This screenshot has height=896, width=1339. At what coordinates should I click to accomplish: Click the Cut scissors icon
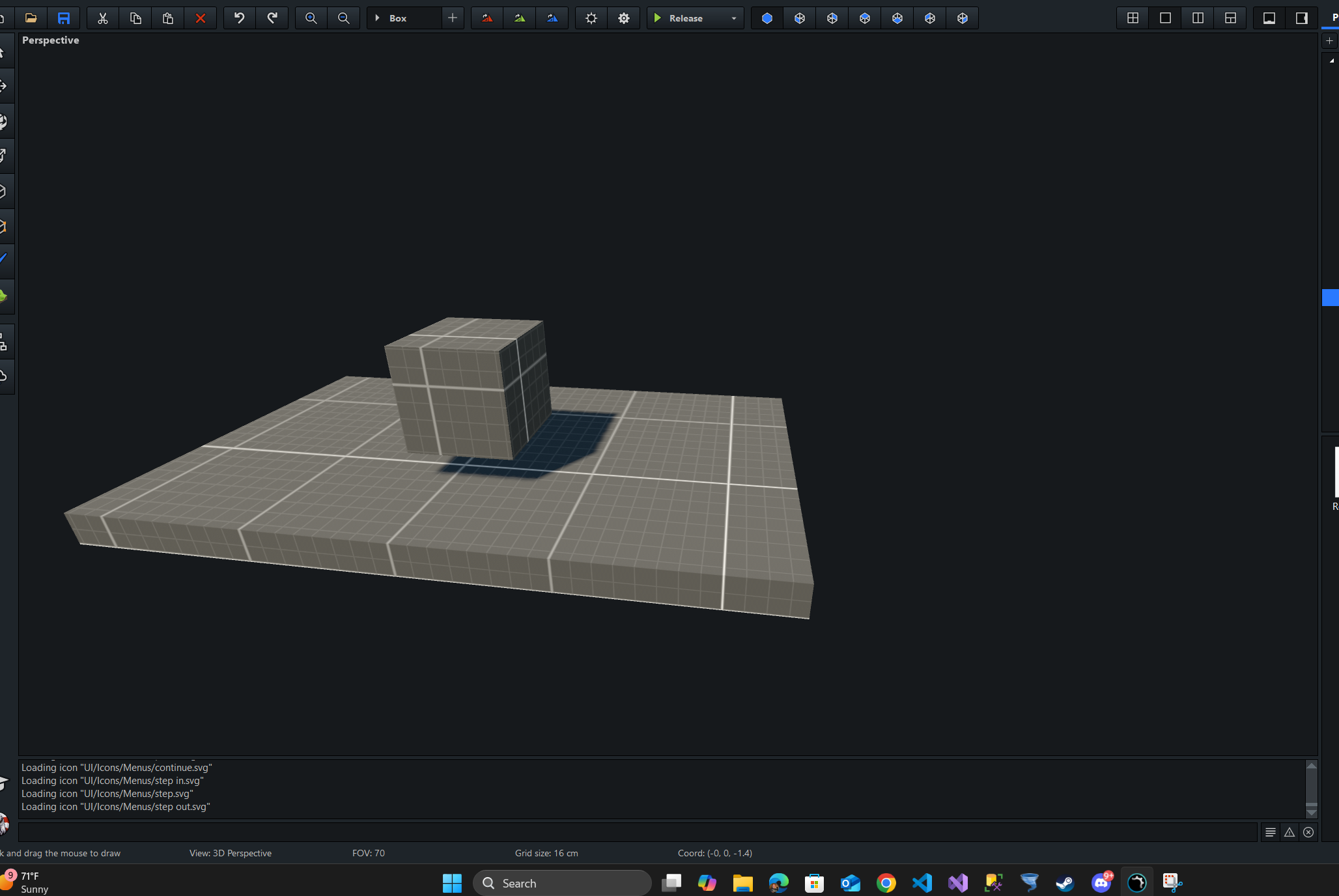pyautogui.click(x=103, y=18)
